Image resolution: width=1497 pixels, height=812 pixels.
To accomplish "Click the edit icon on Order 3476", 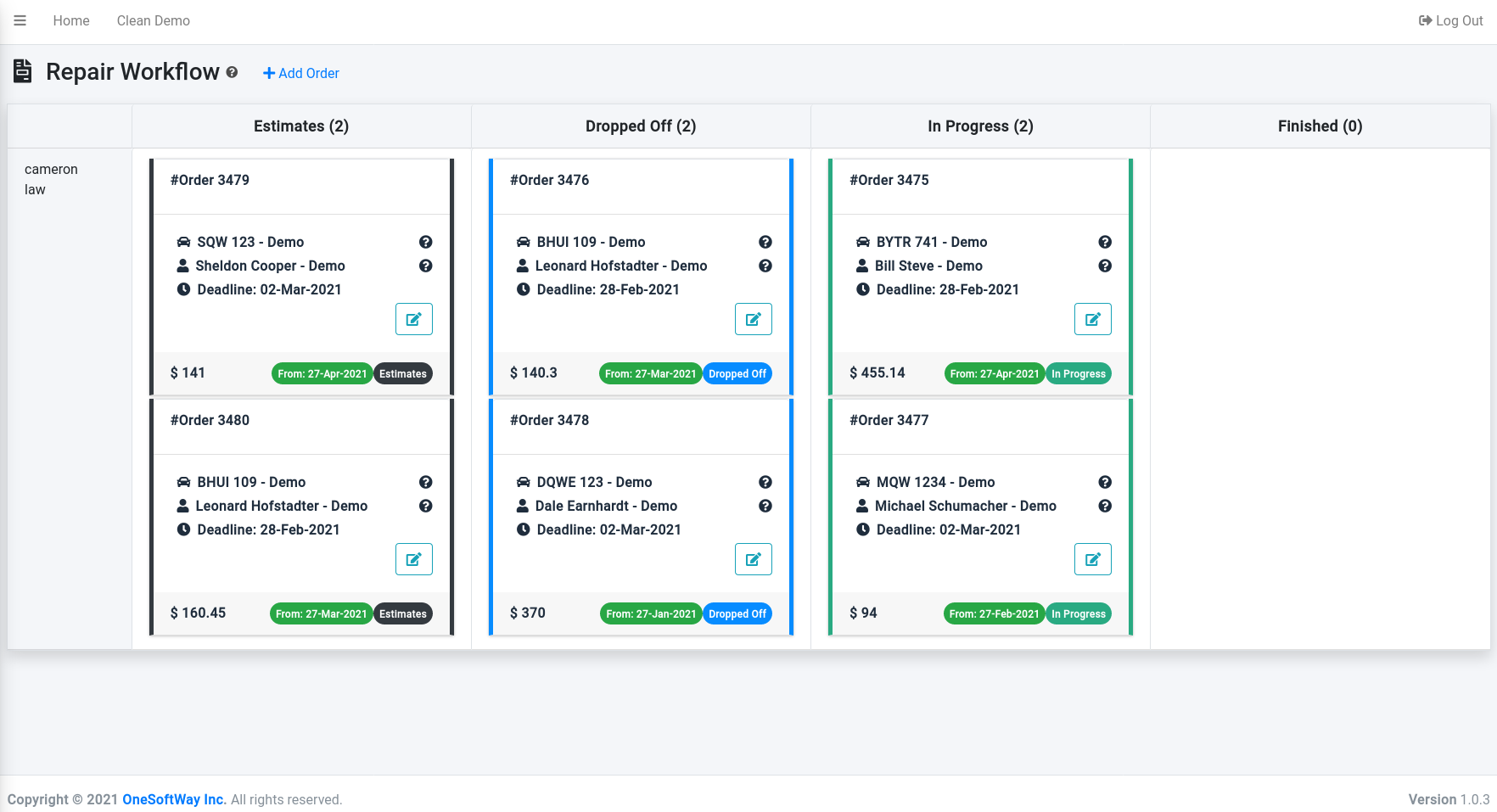I will [x=754, y=319].
